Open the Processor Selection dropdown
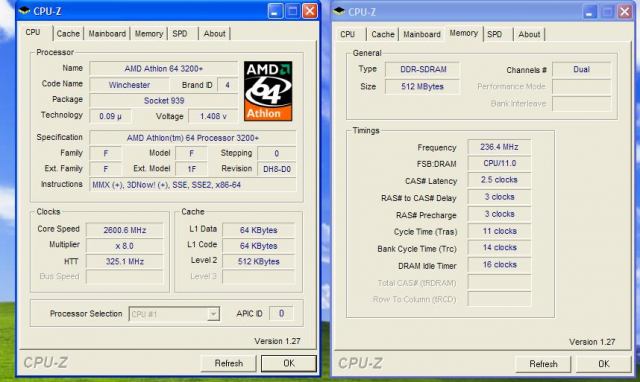 pyautogui.click(x=213, y=314)
